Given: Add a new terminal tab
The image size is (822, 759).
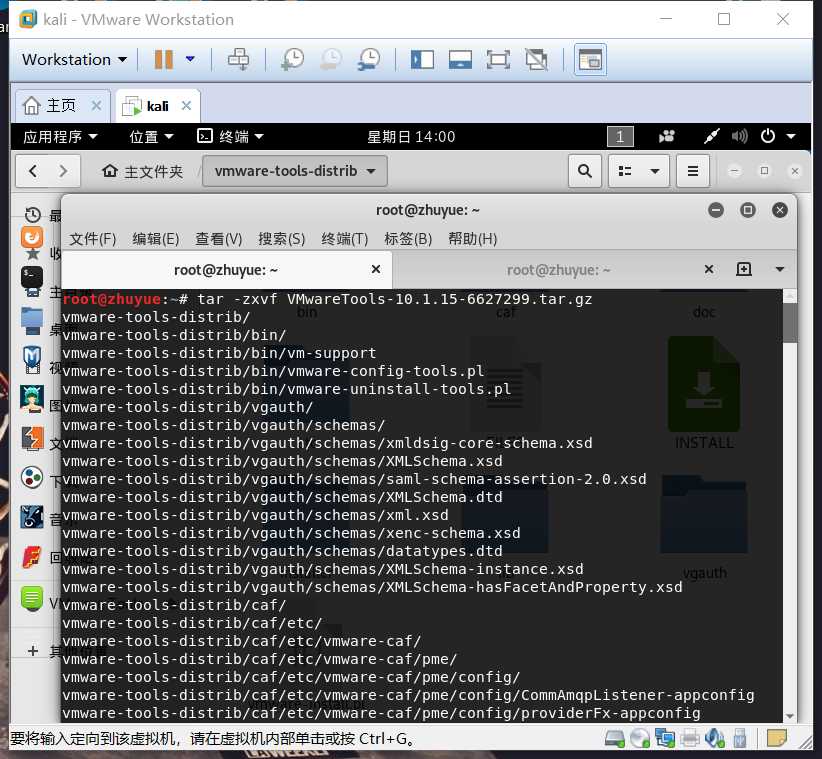Looking at the screenshot, I should [x=744, y=269].
